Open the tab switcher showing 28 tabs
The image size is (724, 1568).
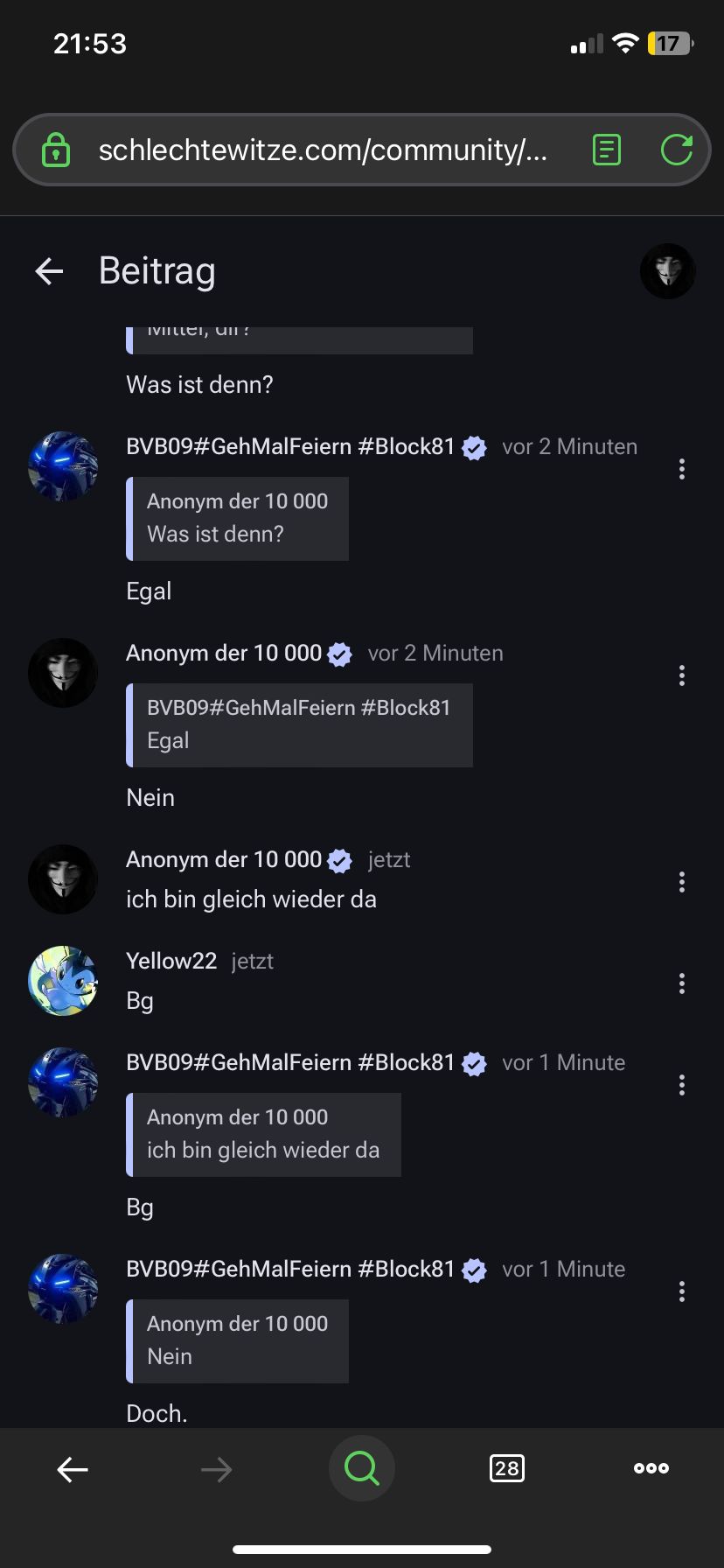tap(507, 1468)
